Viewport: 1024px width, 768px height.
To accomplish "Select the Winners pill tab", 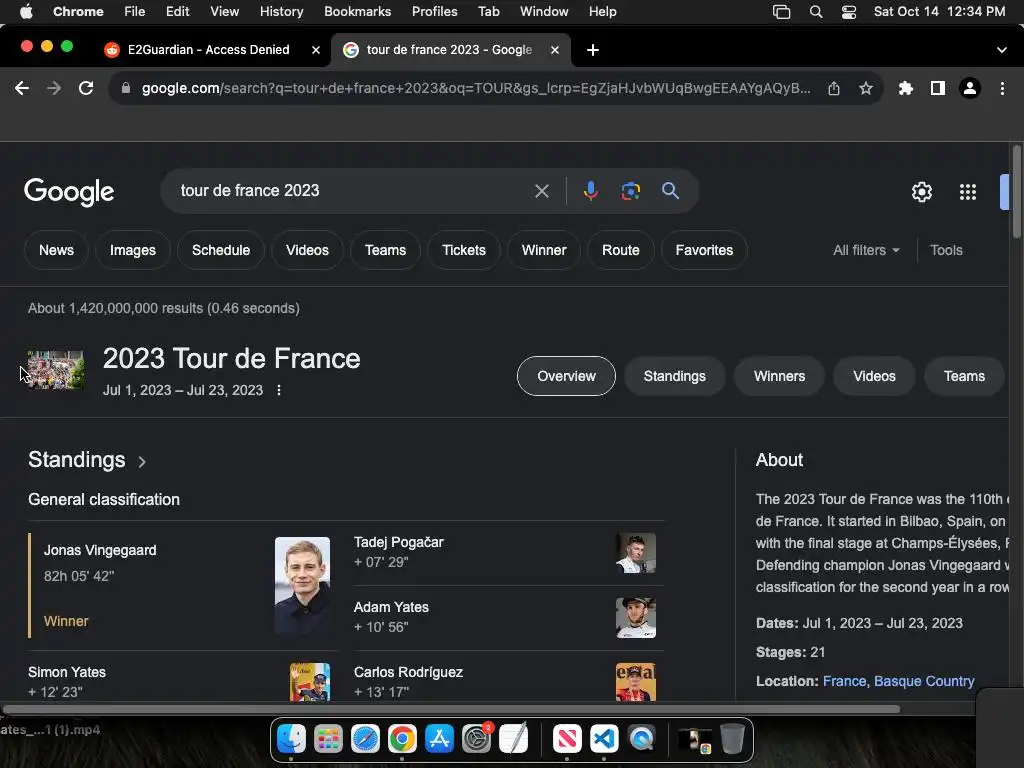I will (x=779, y=376).
